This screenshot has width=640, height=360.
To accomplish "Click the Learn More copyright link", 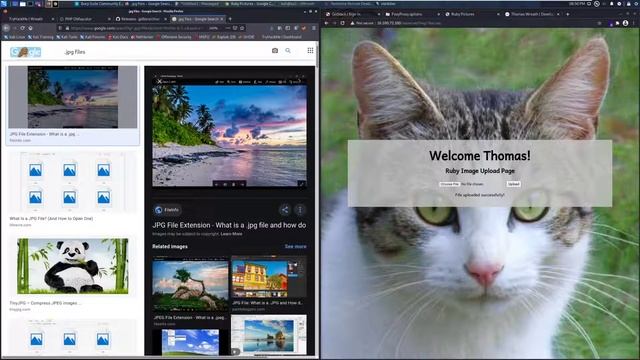I will click(231, 234).
